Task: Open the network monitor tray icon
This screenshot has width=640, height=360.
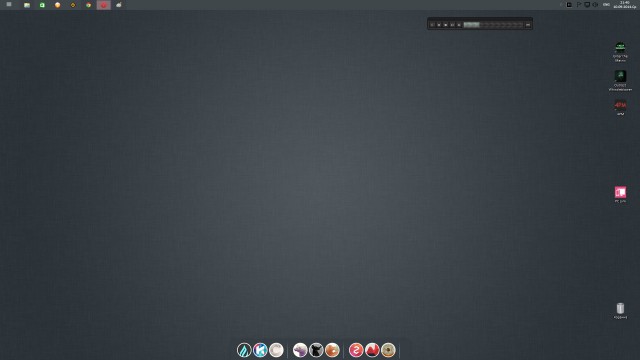Action: (x=587, y=4)
